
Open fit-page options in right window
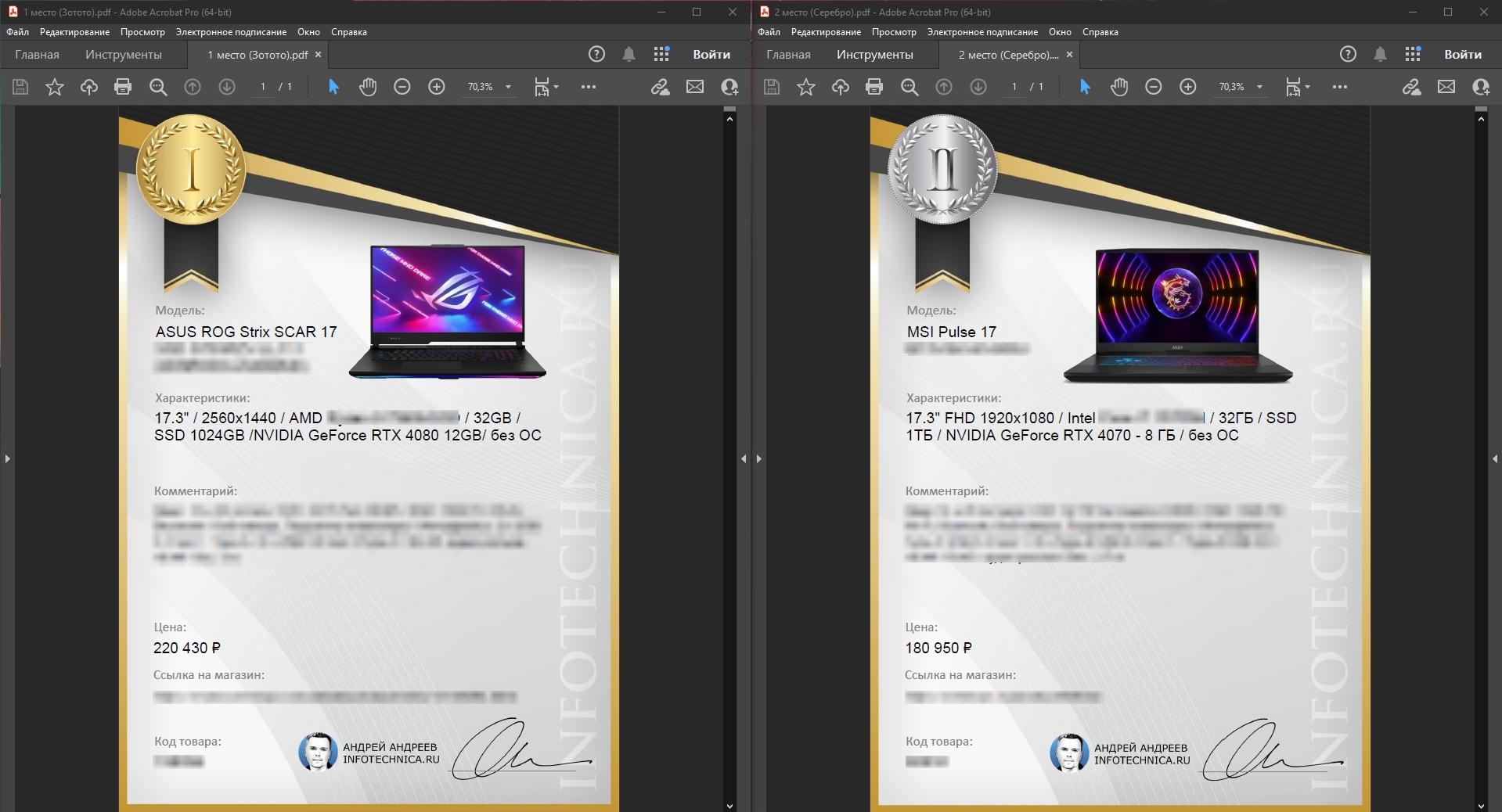(x=1297, y=87)
